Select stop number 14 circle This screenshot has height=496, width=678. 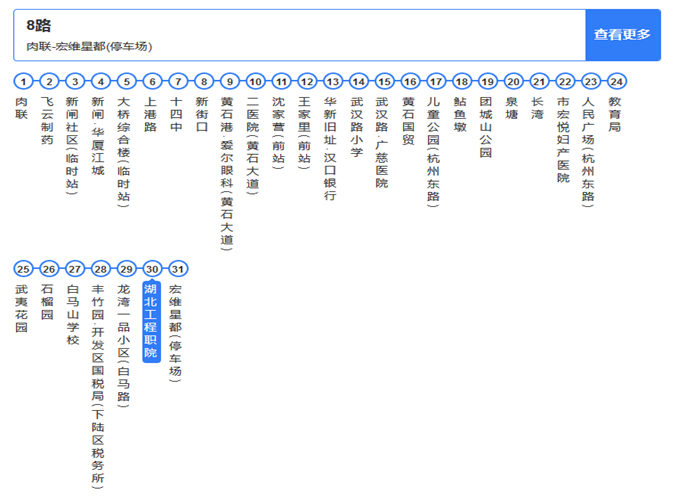pos(358,81)
